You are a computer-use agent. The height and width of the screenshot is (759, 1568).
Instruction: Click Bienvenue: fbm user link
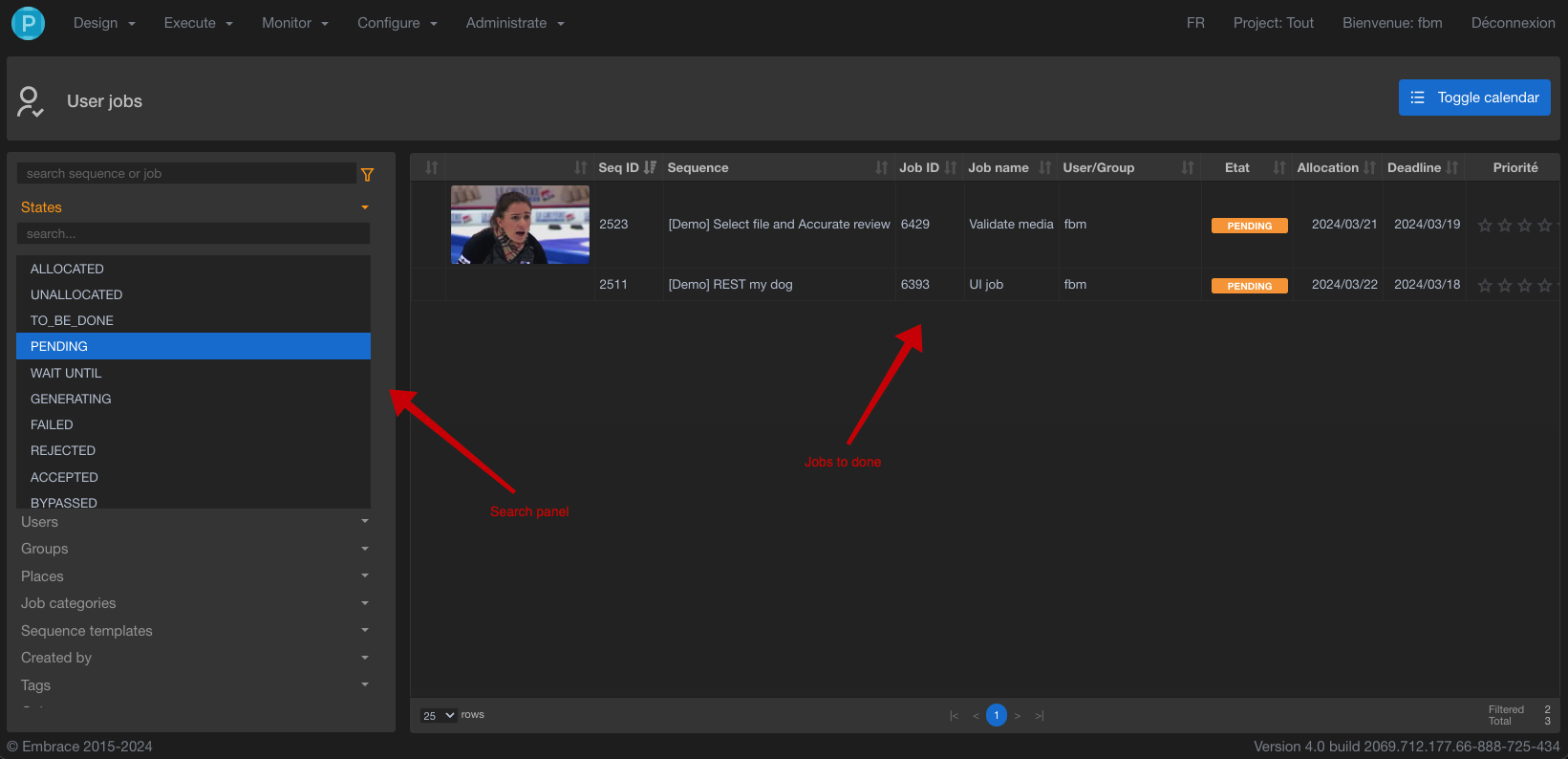coord(1392,23)
